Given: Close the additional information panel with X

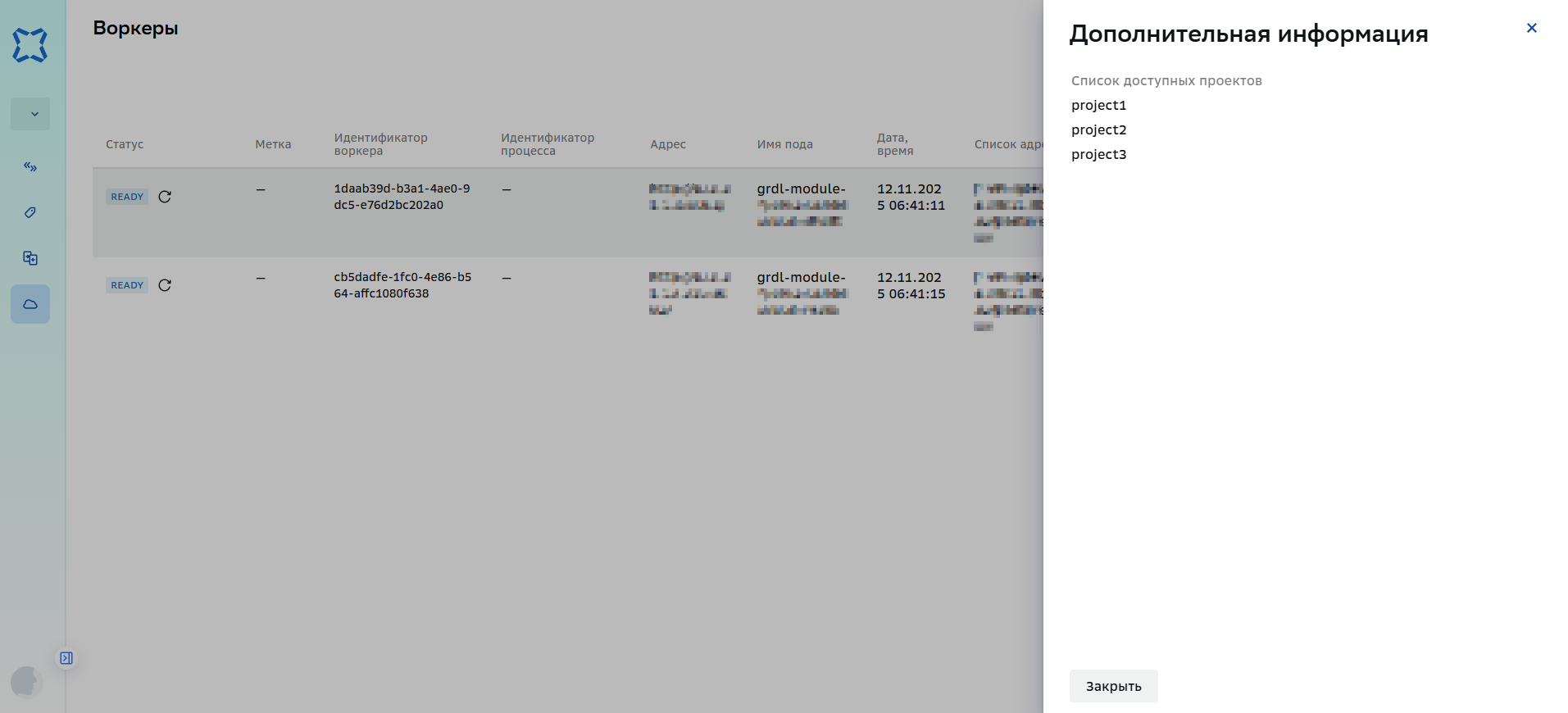Looking at the screenshot, I should point(1531,28).
